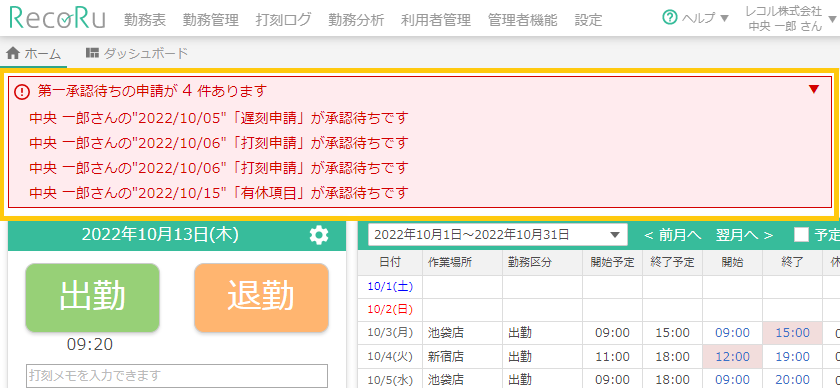This screenshot has height=388, width=840.
Task: Click the alert warning icon
Action: pyautogui.click(x=22, y=92)
